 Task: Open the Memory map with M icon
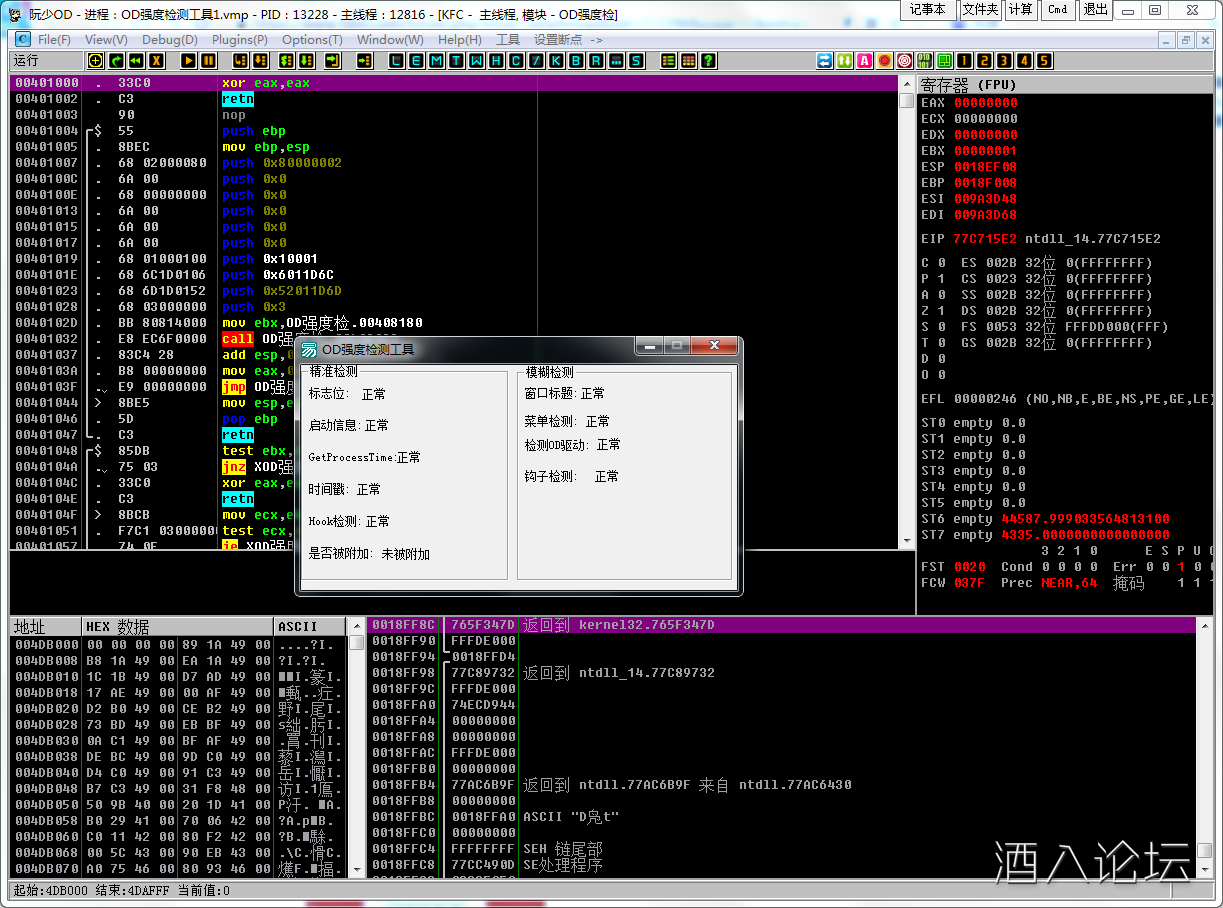tap(436, 61)
